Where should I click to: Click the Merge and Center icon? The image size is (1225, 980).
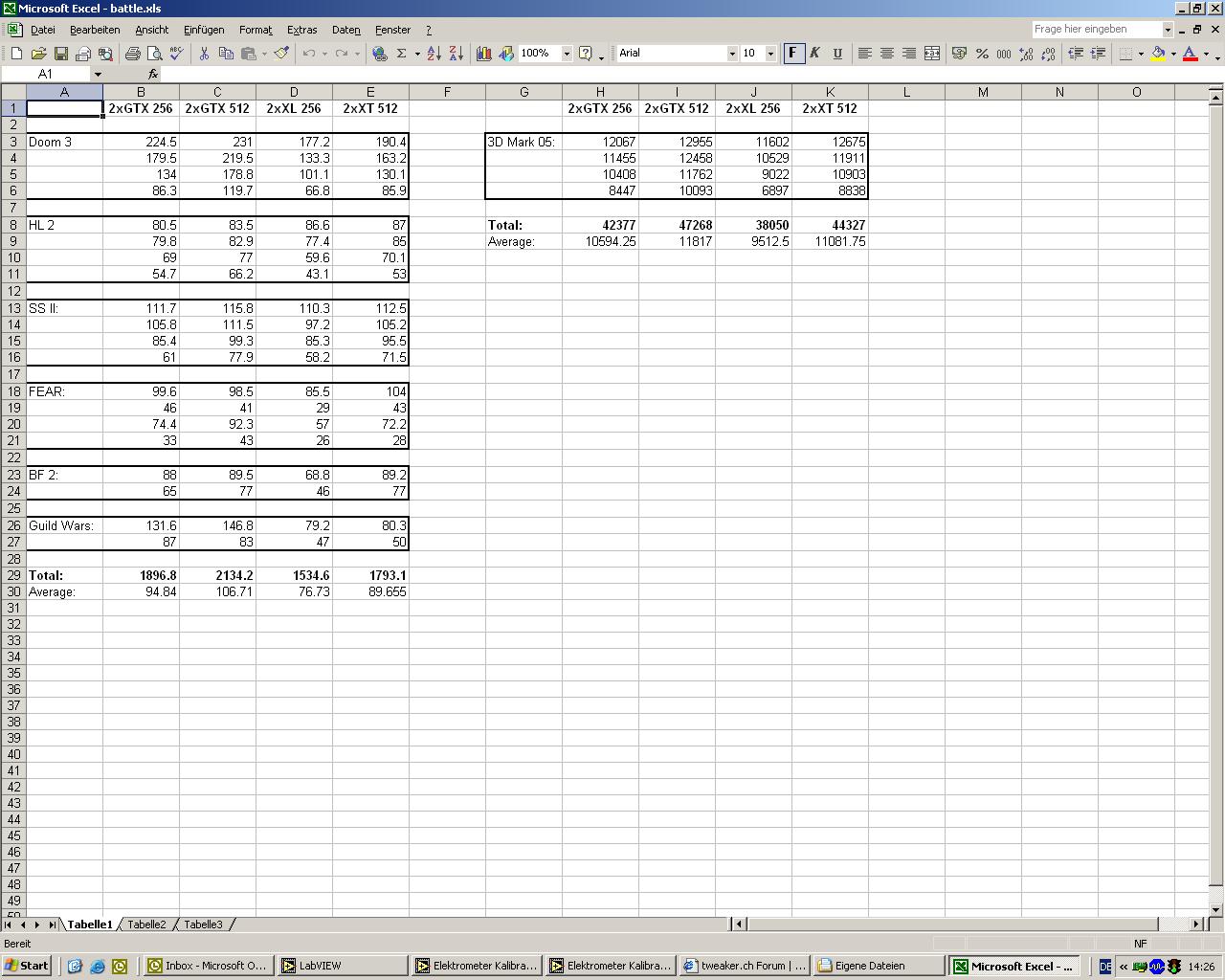click(x=931, y=54)
